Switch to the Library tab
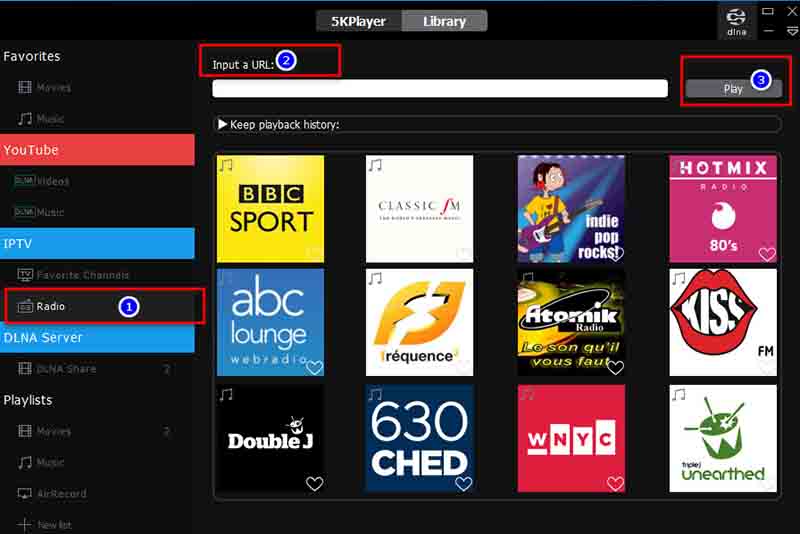800x534 pixels. click(x=444, y=21)
